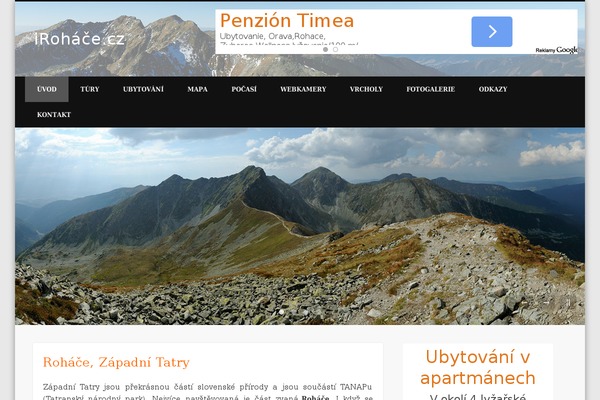Open the UBYTOVÁNÍ menu item
The image size is (600, 400).
pos(143,89)
